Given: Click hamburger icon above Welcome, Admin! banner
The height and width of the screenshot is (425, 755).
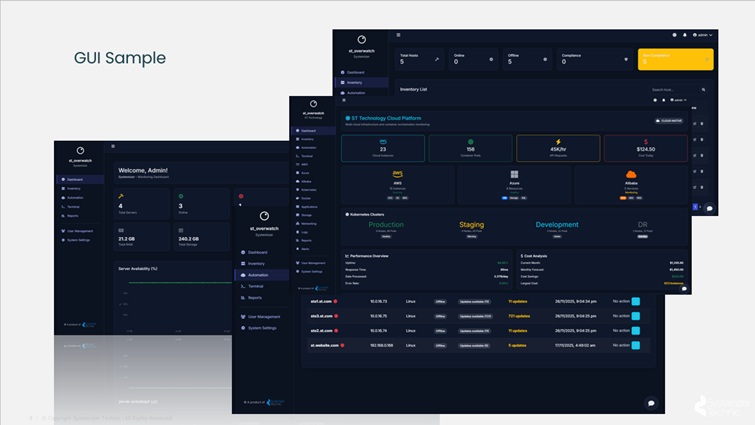Looking at the screenshot, I should [x=113, y=147].
